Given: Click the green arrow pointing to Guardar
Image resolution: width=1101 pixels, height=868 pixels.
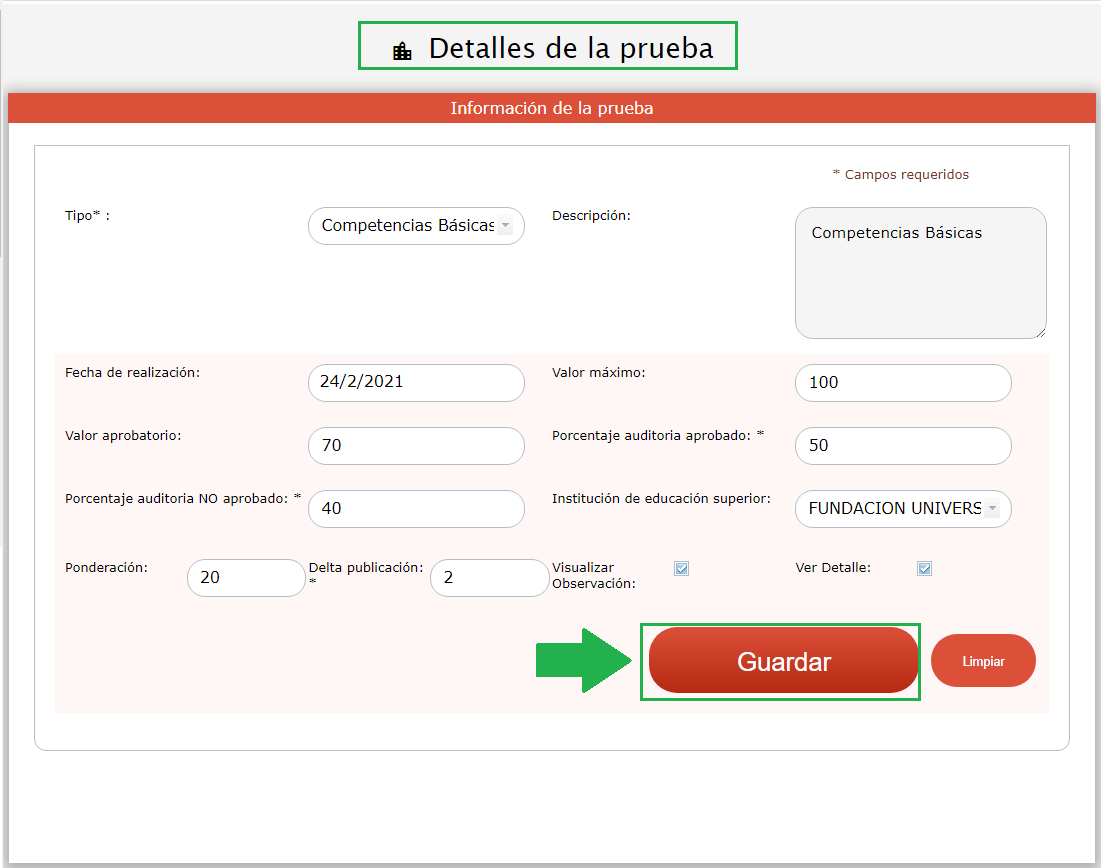Looking at the screenshot, I should click(x=584, y=661).
